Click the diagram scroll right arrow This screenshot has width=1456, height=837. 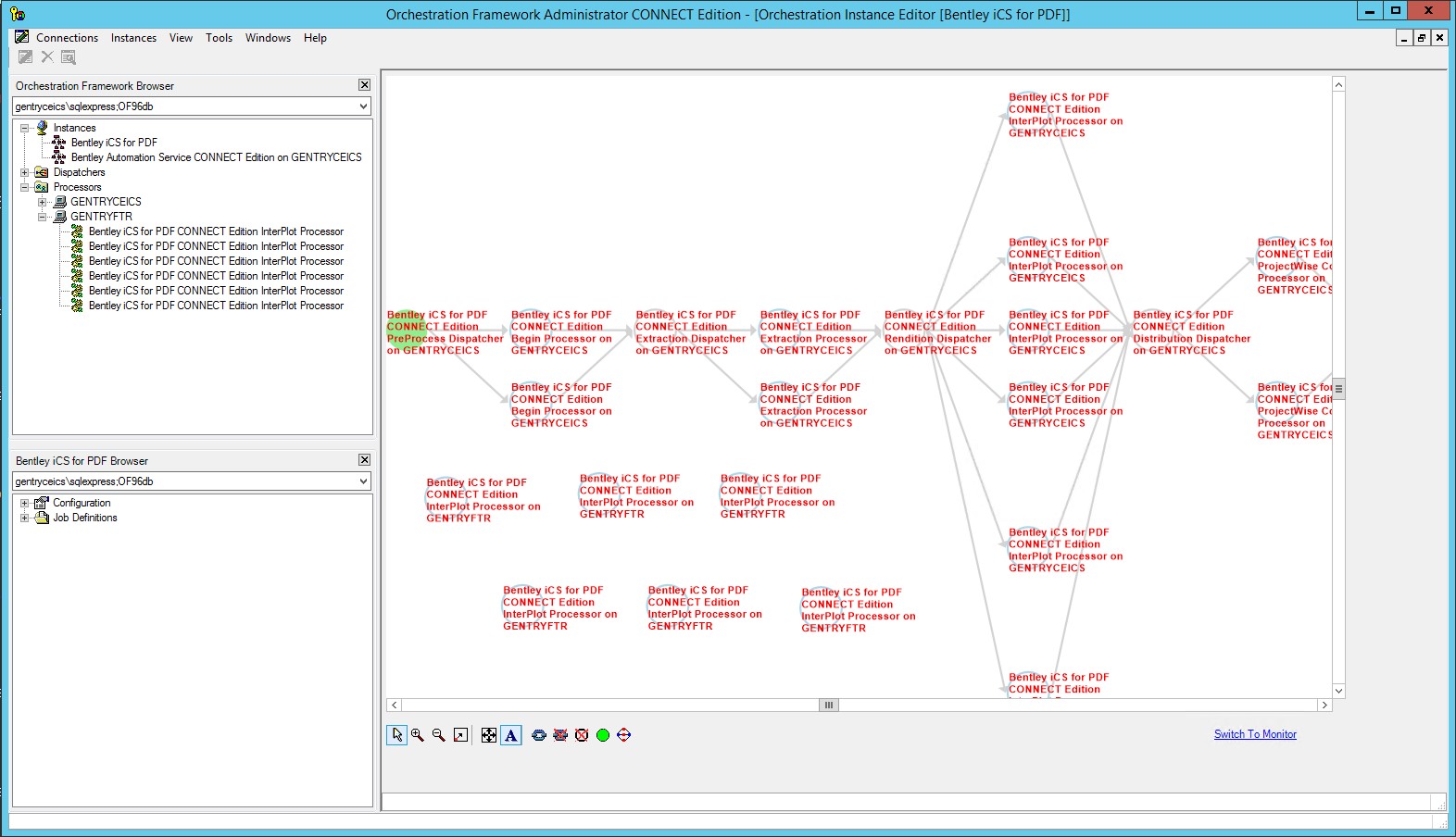tap(1324, 706)
